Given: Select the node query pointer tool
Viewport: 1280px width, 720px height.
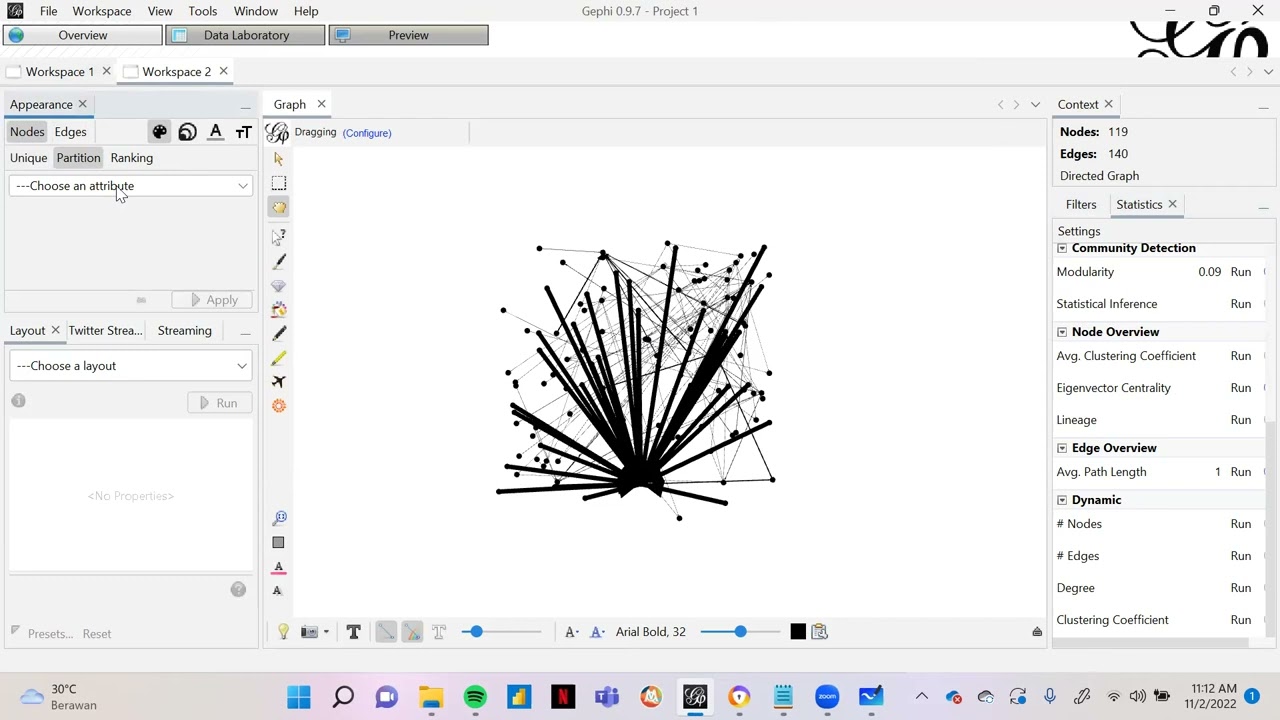Looking at the screenshot, I should [x=278, y=237].
